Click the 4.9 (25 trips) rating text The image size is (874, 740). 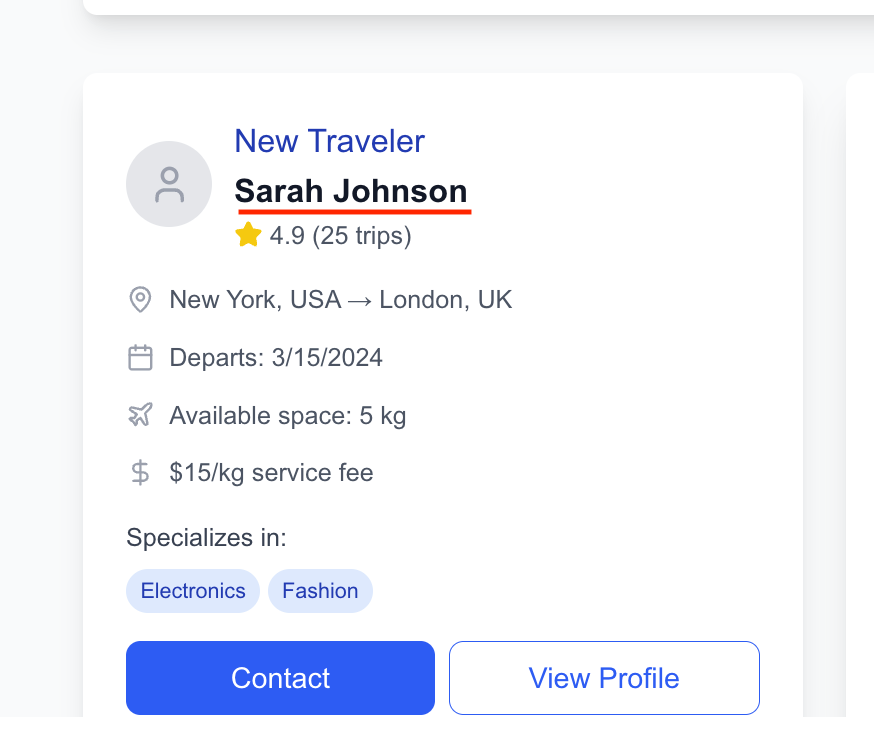coord(340,236)
